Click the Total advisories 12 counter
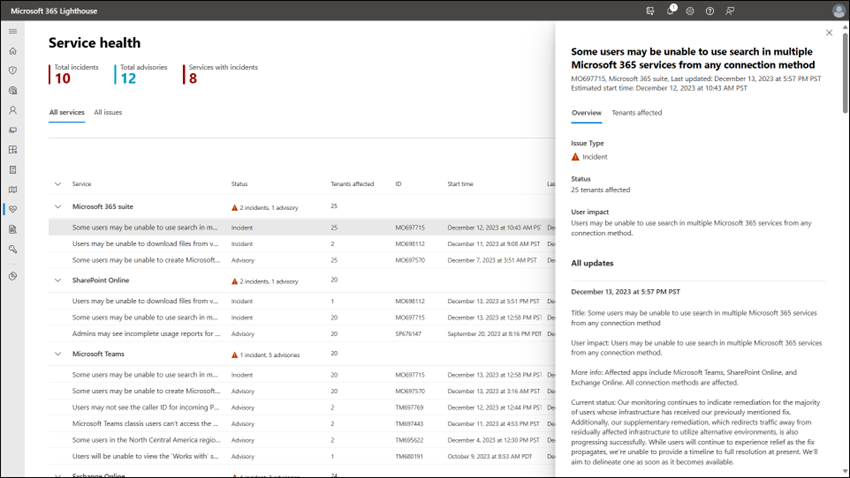850x478 pixels. [143, 75]
